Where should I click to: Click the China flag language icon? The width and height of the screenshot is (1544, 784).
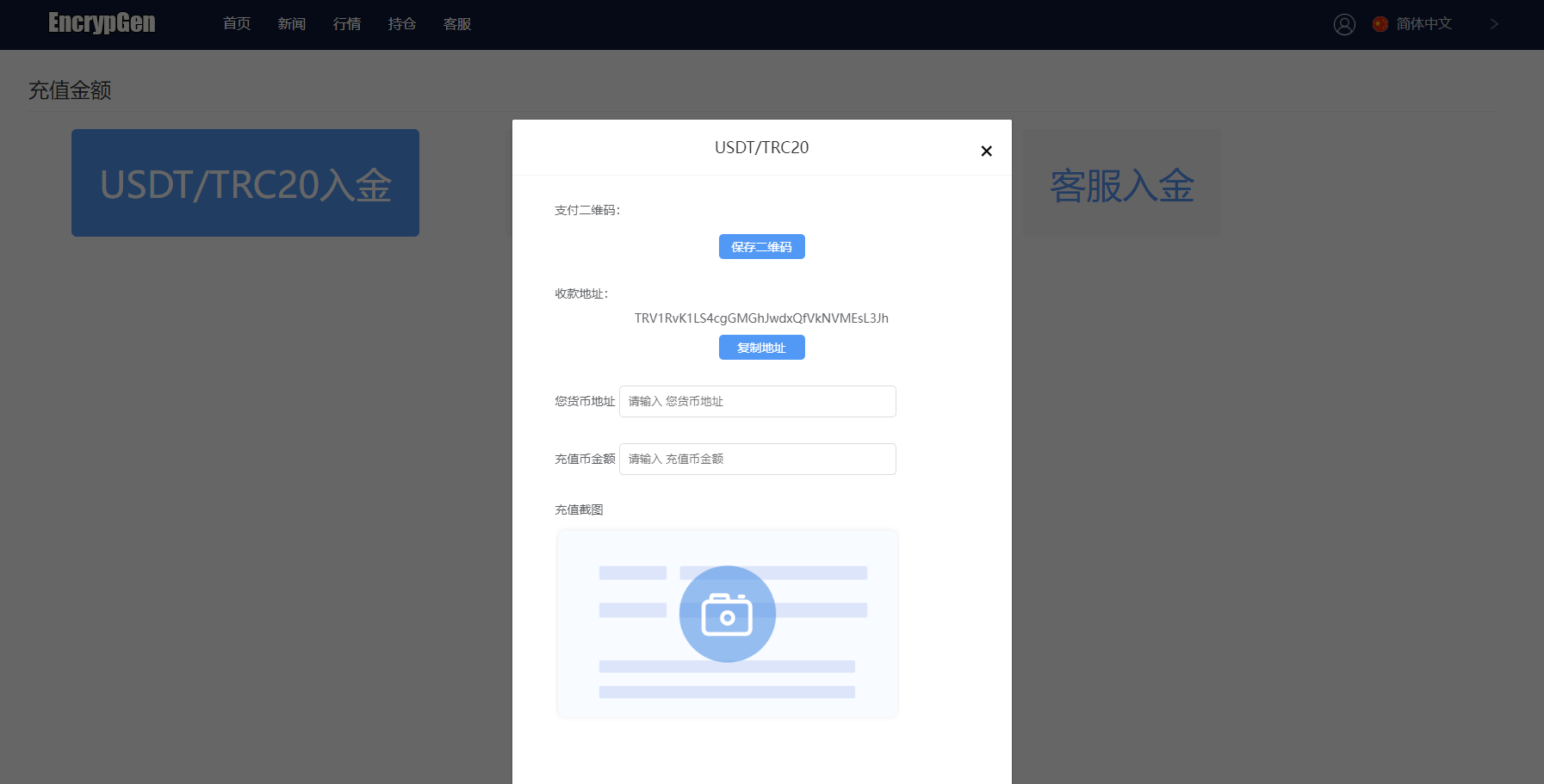pos(1380,24)
